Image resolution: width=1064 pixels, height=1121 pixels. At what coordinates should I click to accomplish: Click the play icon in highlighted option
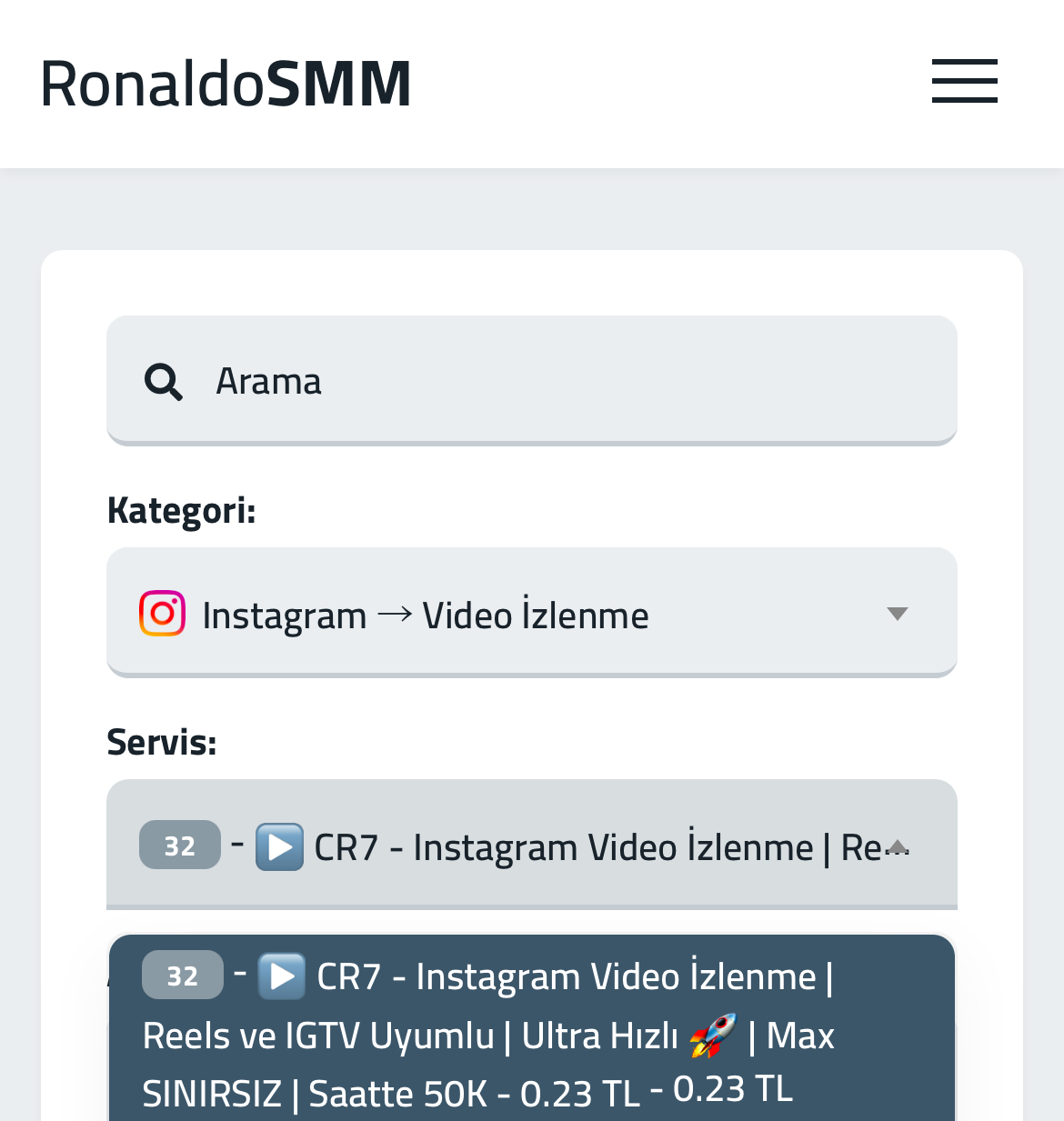click(x=282, y=976)
